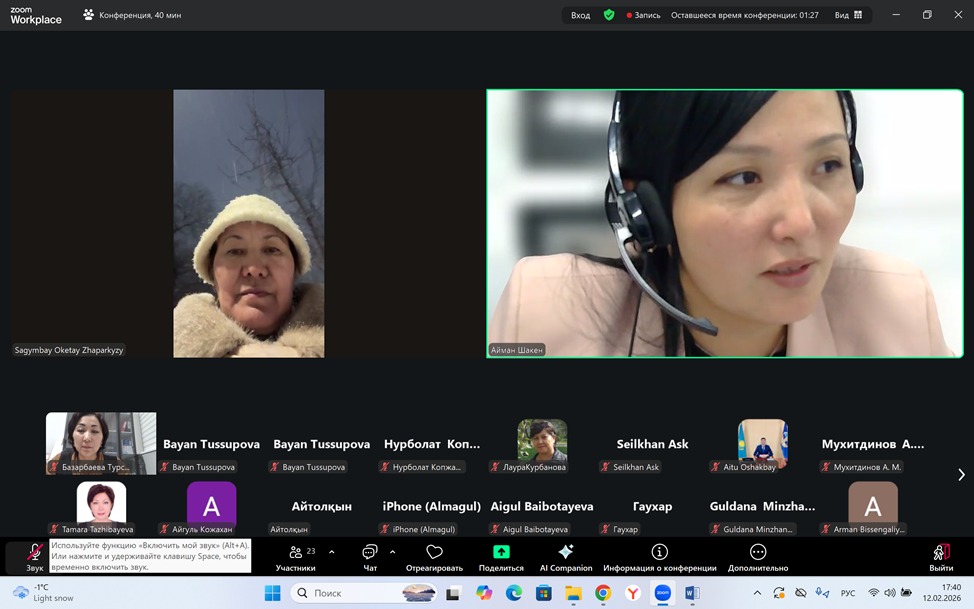This screenshot has width=974, height=609.
Task: Open the Чат chat panel
Action: 370,556
